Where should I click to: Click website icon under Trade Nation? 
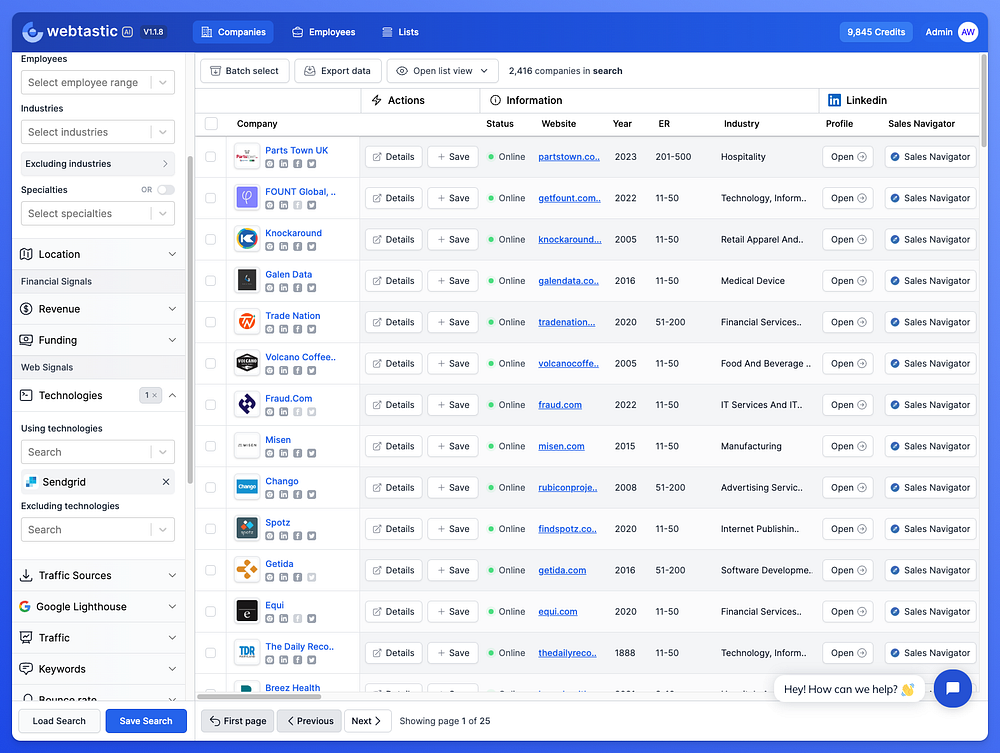click(270, 330)
